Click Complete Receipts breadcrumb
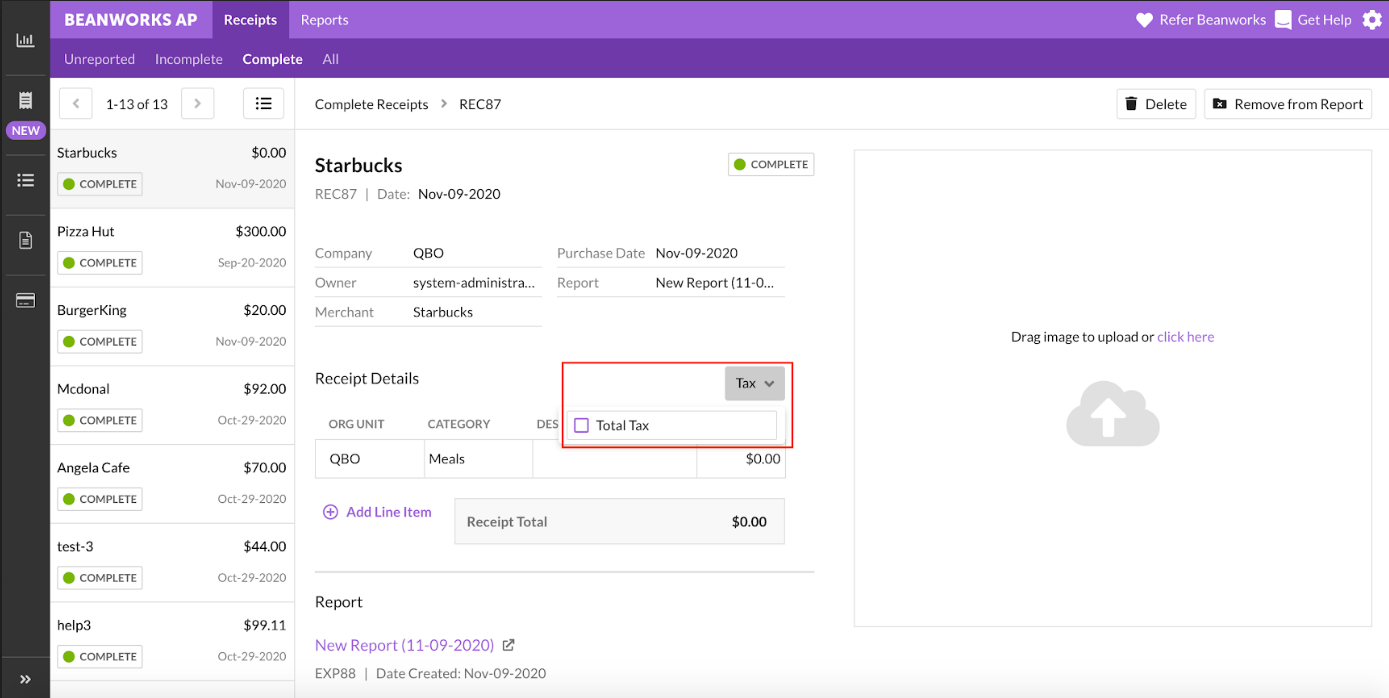Screen dimensions: 1389x698 coord(372,104)
